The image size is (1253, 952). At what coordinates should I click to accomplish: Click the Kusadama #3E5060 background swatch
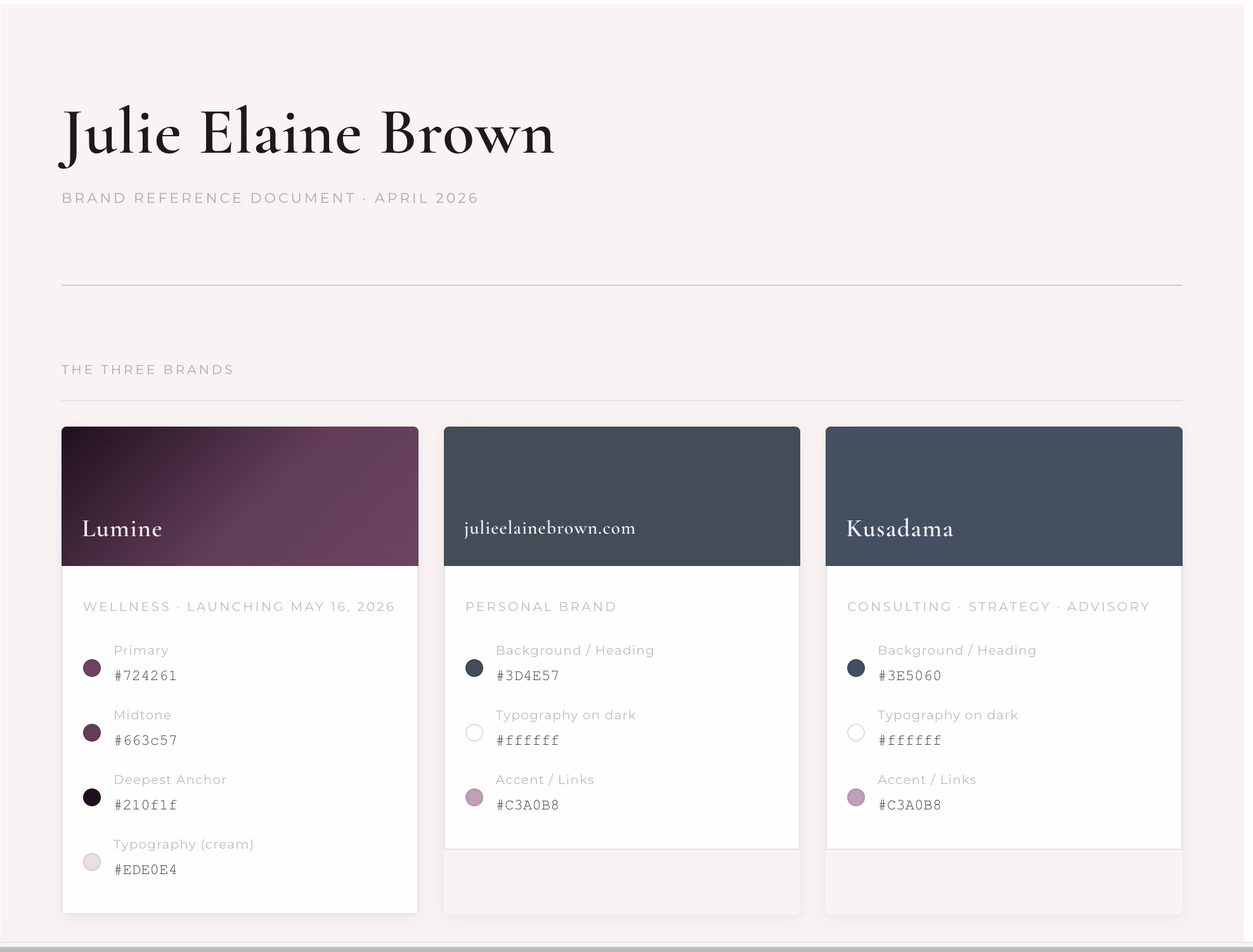pos(856,668)
